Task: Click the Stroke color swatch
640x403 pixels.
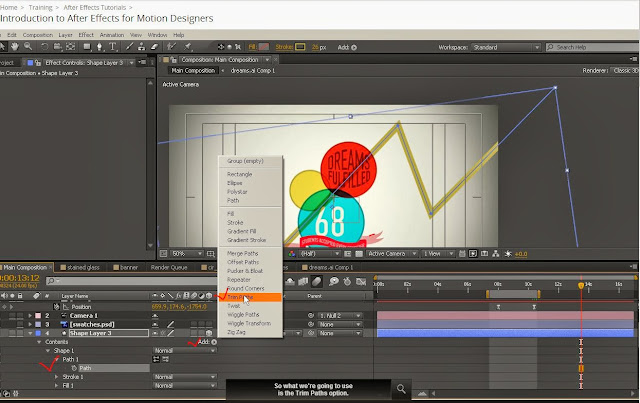Action: 300,47
